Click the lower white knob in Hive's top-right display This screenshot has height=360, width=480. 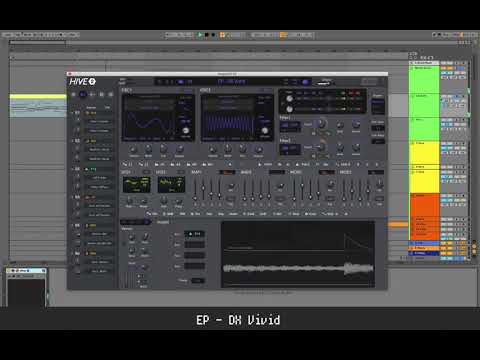[x=289, y=109]
